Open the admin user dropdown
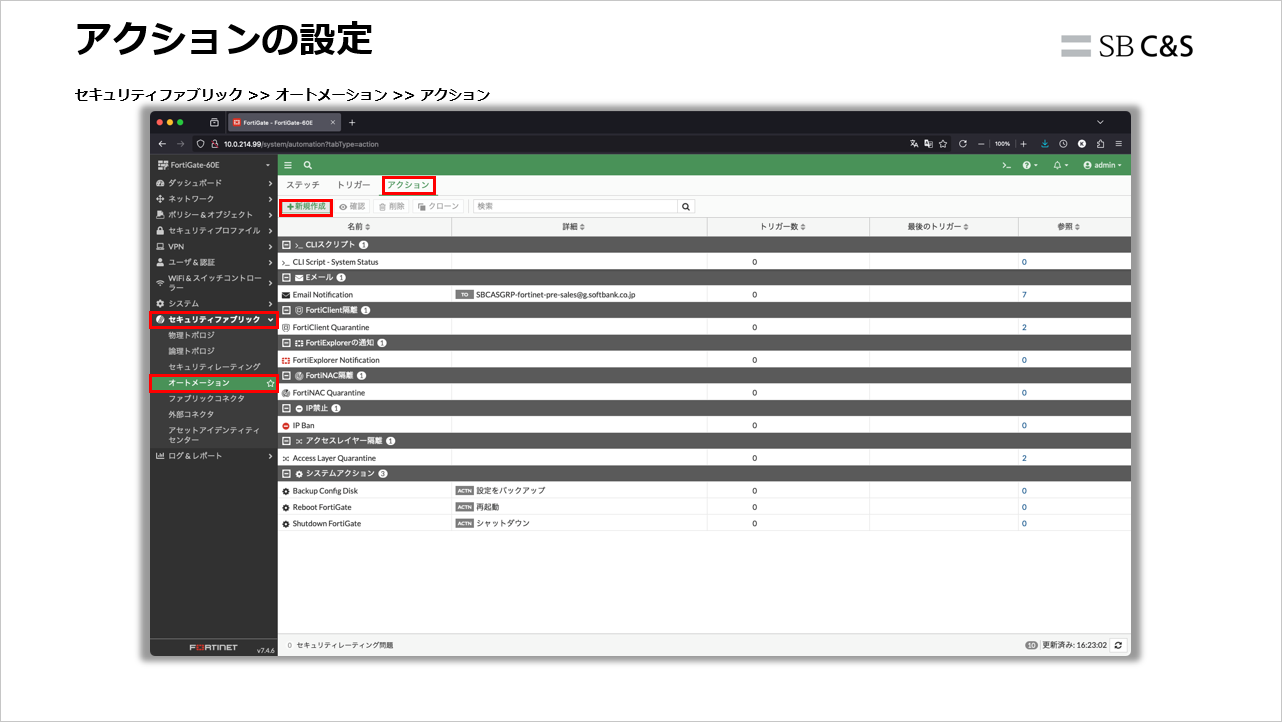 pyautogui.click(x=1102, y=165)
